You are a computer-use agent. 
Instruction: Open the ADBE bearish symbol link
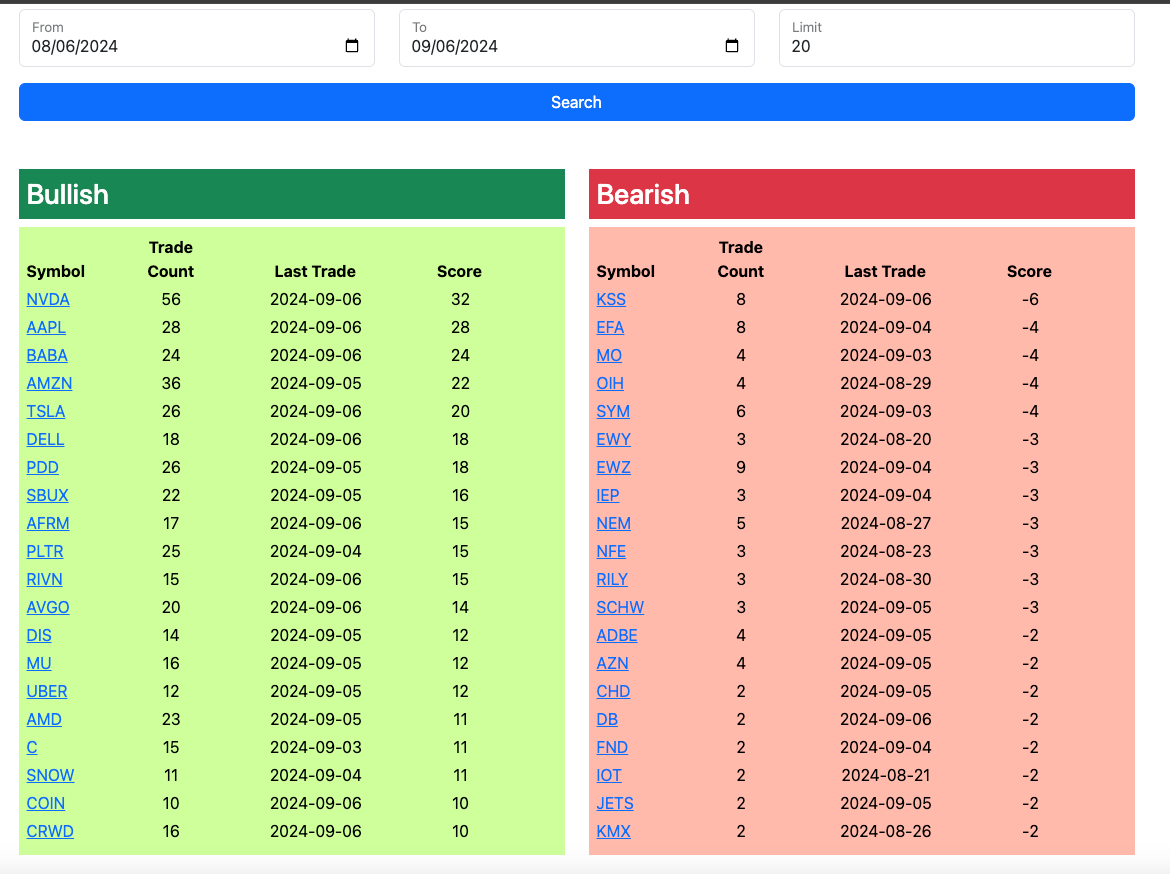[x=616, y=635]
